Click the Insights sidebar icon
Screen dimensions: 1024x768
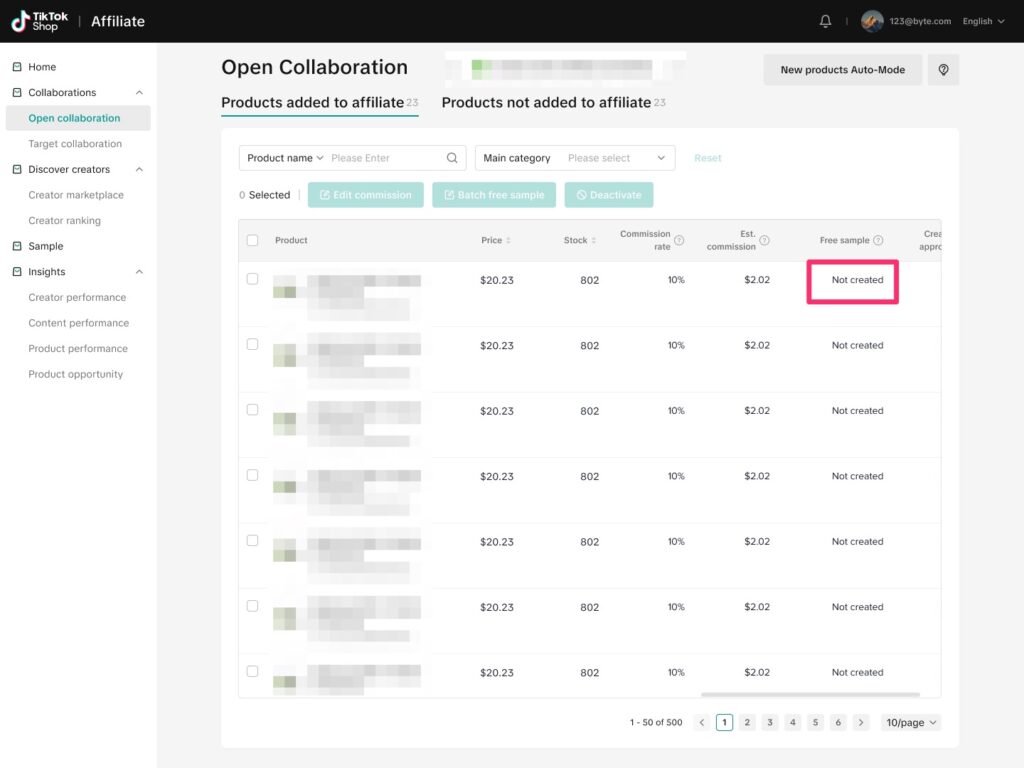click(17, 272)
